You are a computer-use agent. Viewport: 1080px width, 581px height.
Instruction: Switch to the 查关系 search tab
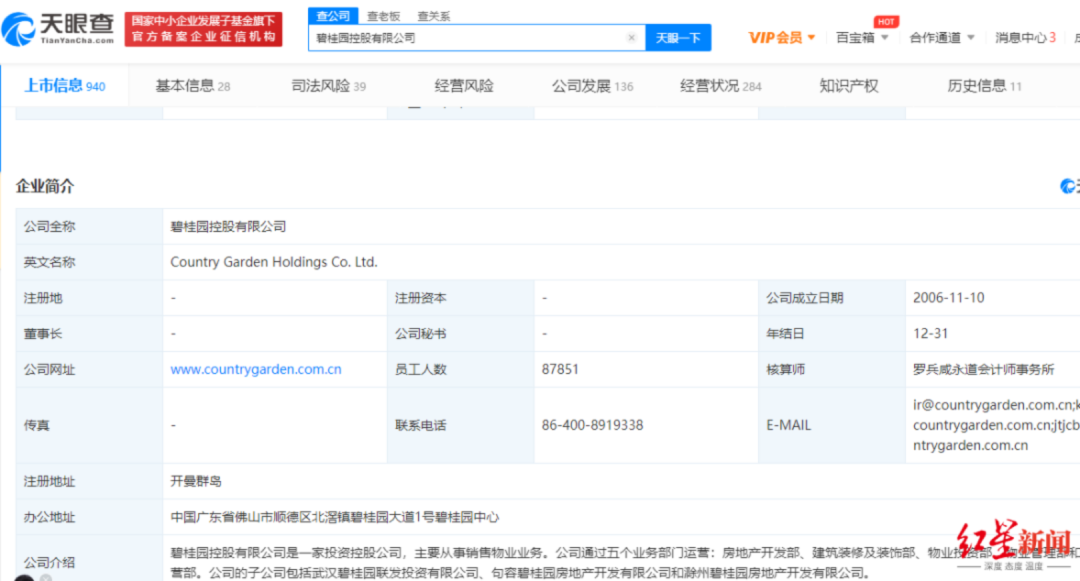[x=433, y=15]
